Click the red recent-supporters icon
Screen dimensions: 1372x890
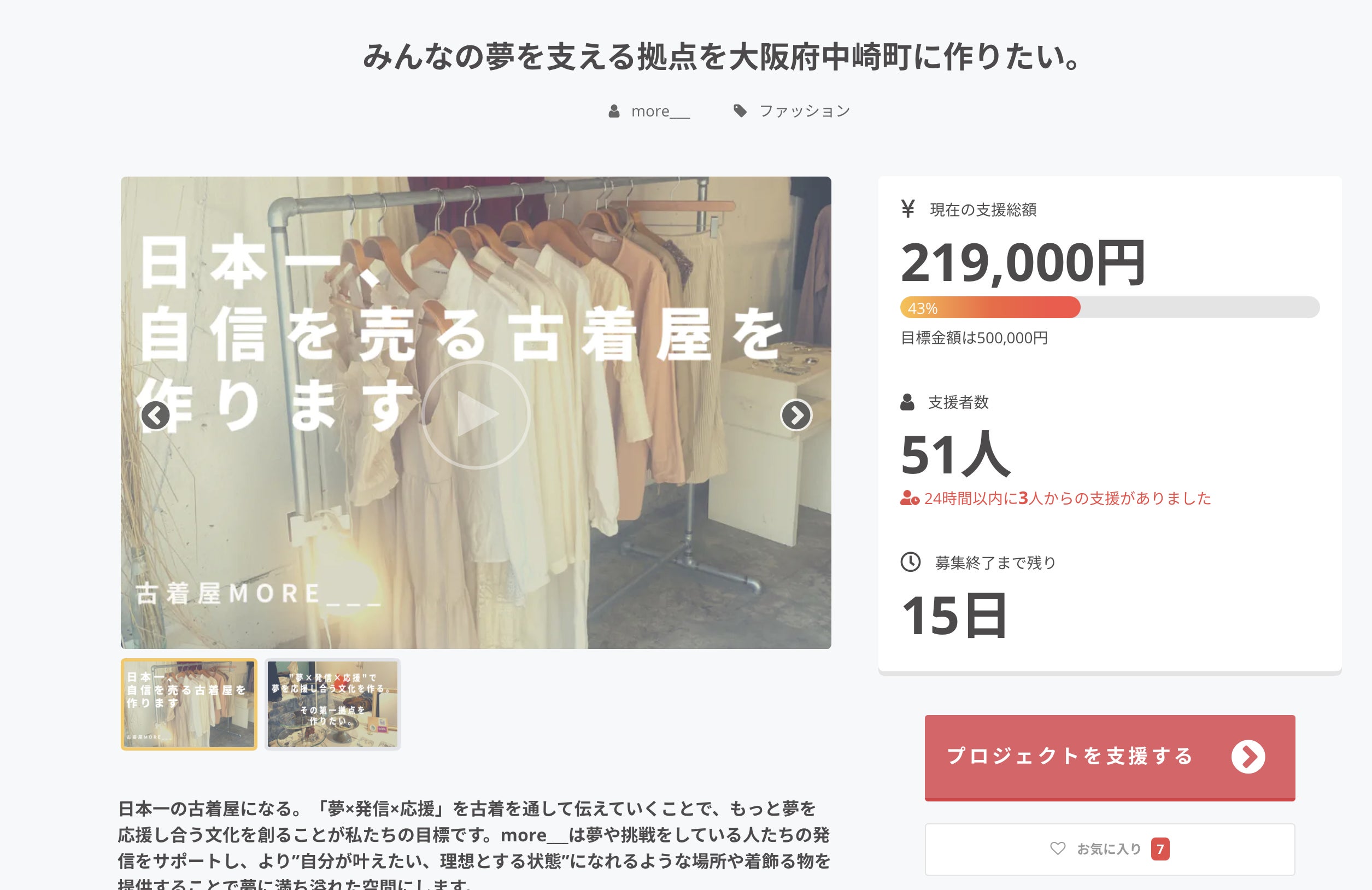pyautogui.click(x=910, y=498)
